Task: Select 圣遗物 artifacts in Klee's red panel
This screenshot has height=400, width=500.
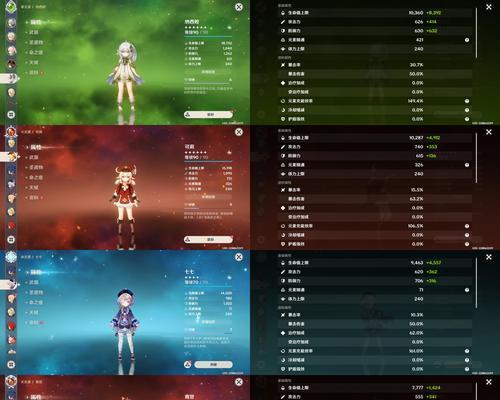Action: pos(36,167)
